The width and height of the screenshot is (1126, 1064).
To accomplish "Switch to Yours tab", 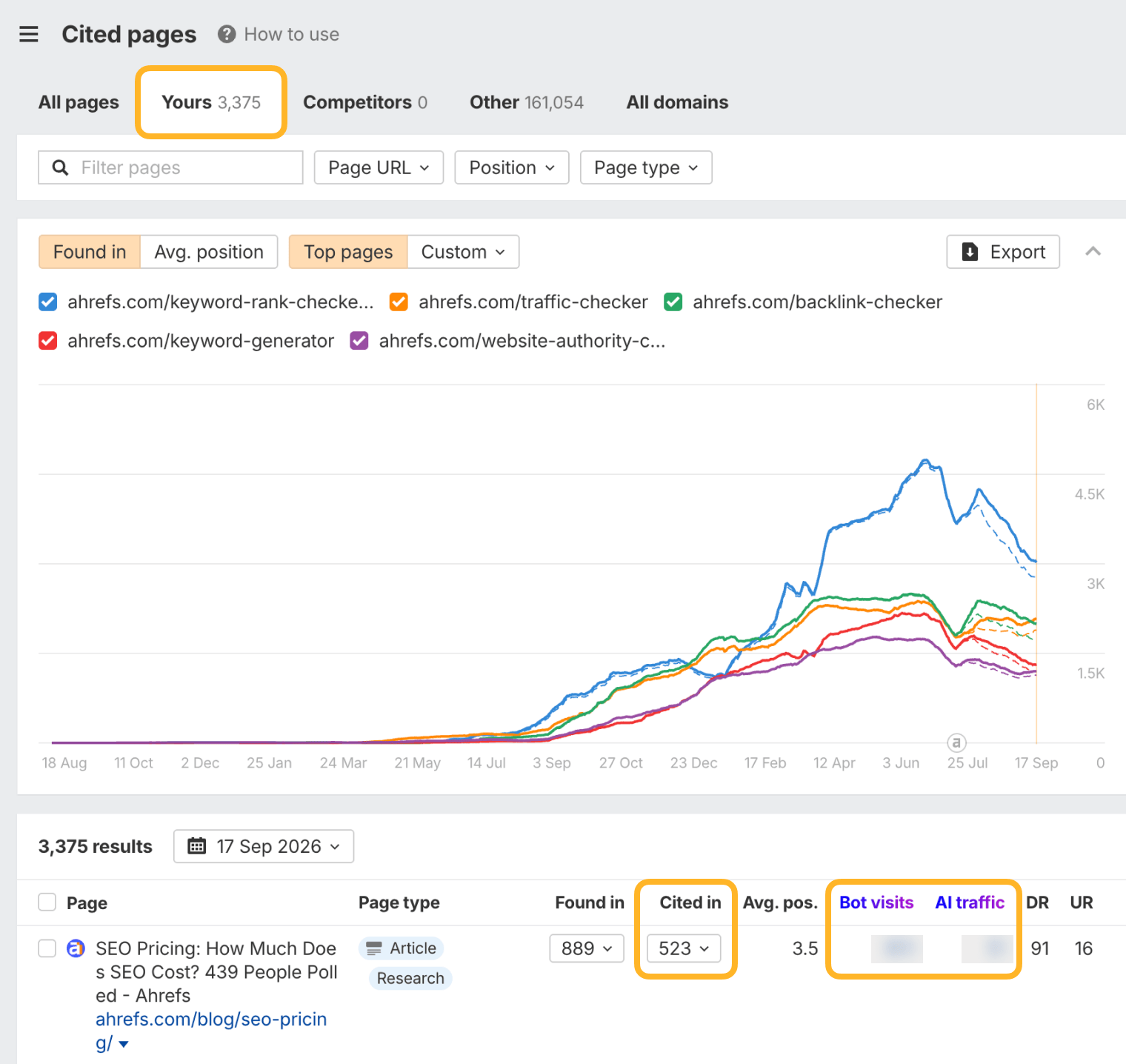I will pyautogui.click(x=211, y=102).
